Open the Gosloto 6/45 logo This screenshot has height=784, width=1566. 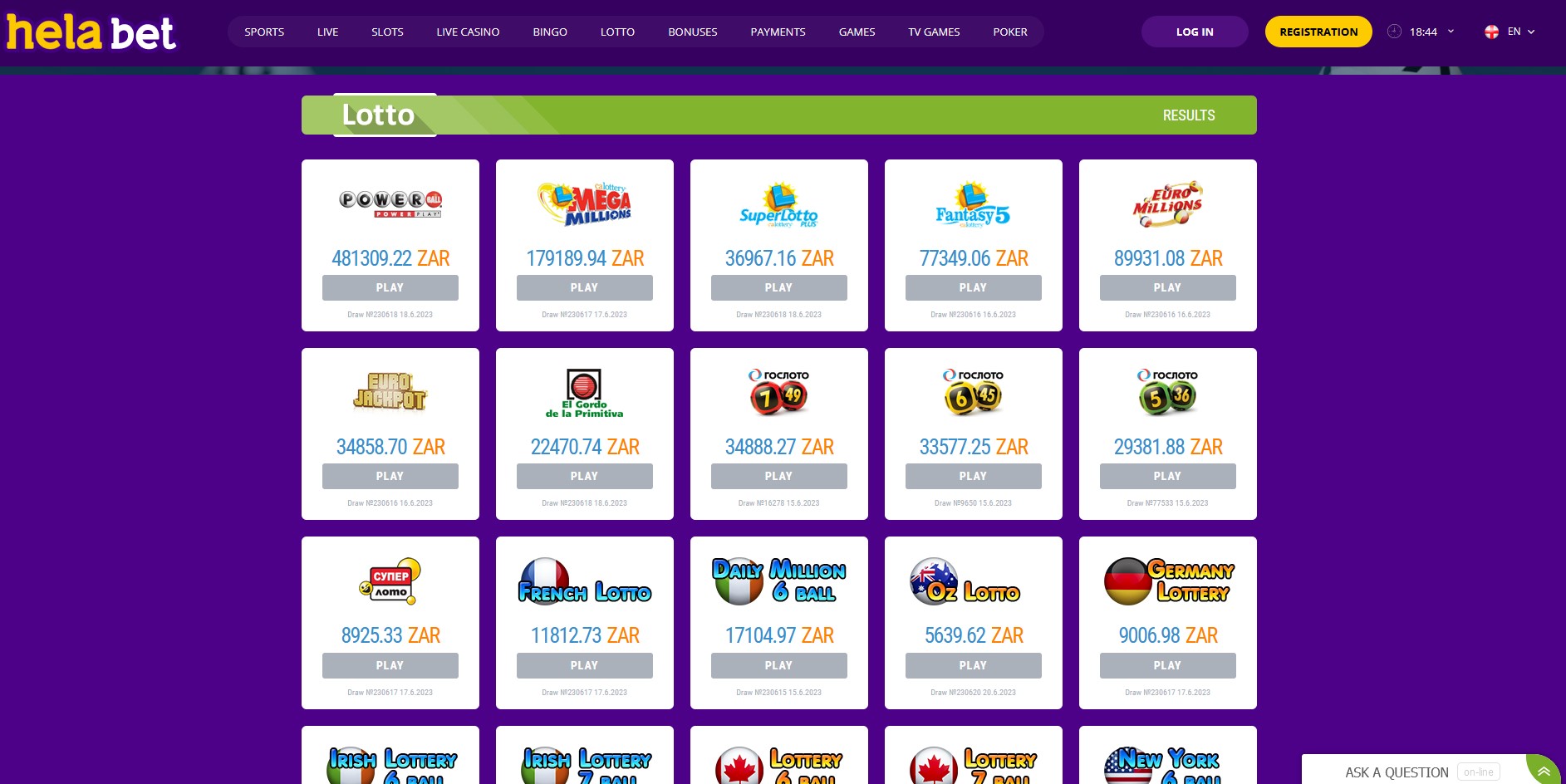click(973, 392)
